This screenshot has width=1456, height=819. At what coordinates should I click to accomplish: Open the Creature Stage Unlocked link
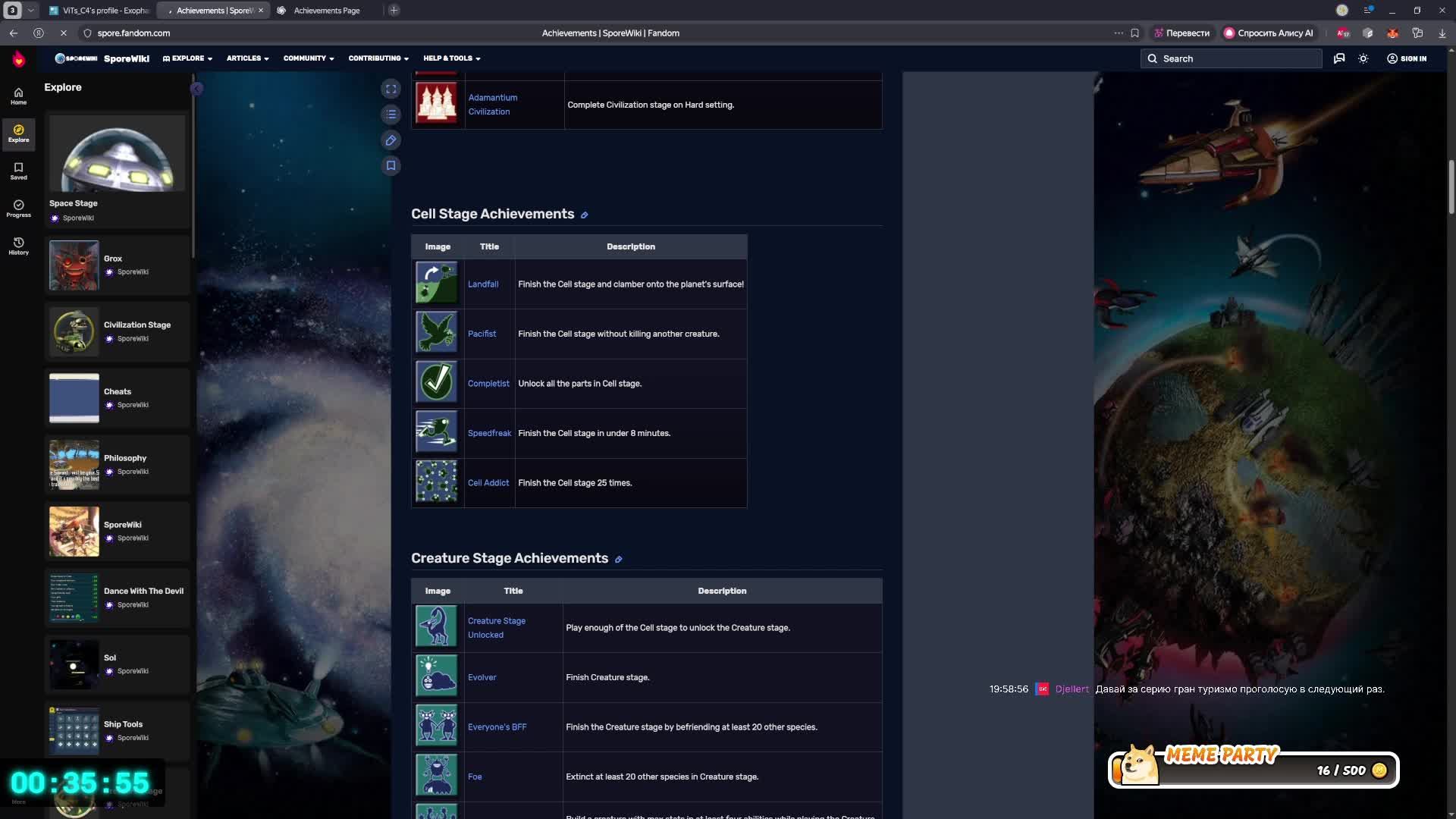(497, 628)
